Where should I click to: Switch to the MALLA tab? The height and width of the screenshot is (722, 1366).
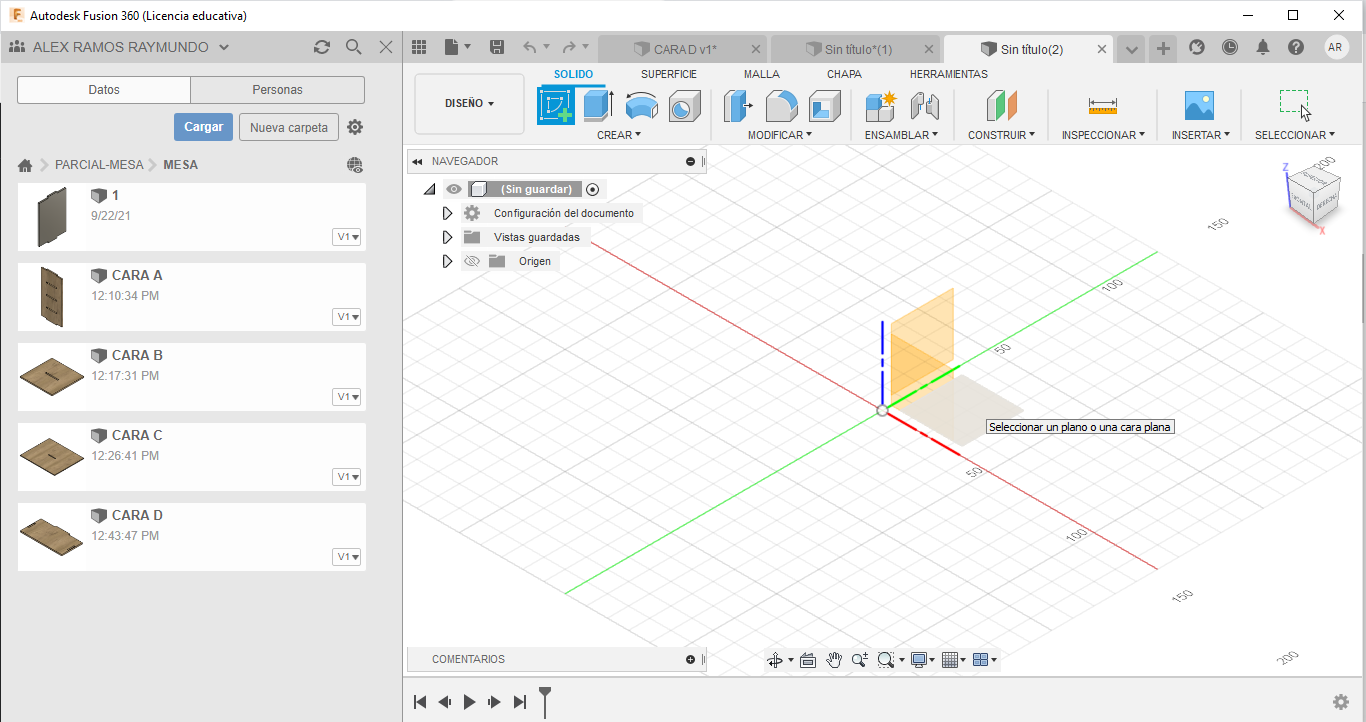pyautogui.click(x=762, y=74)
